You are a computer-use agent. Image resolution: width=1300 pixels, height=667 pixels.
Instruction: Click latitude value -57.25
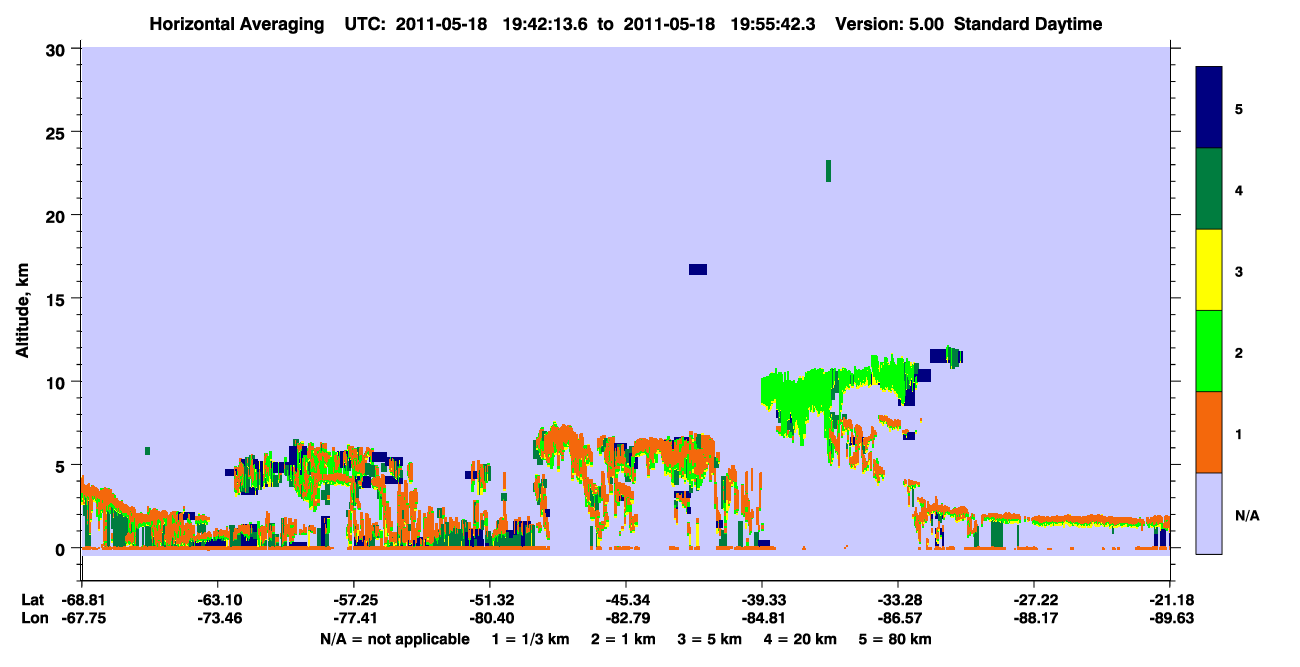(353, 600)
